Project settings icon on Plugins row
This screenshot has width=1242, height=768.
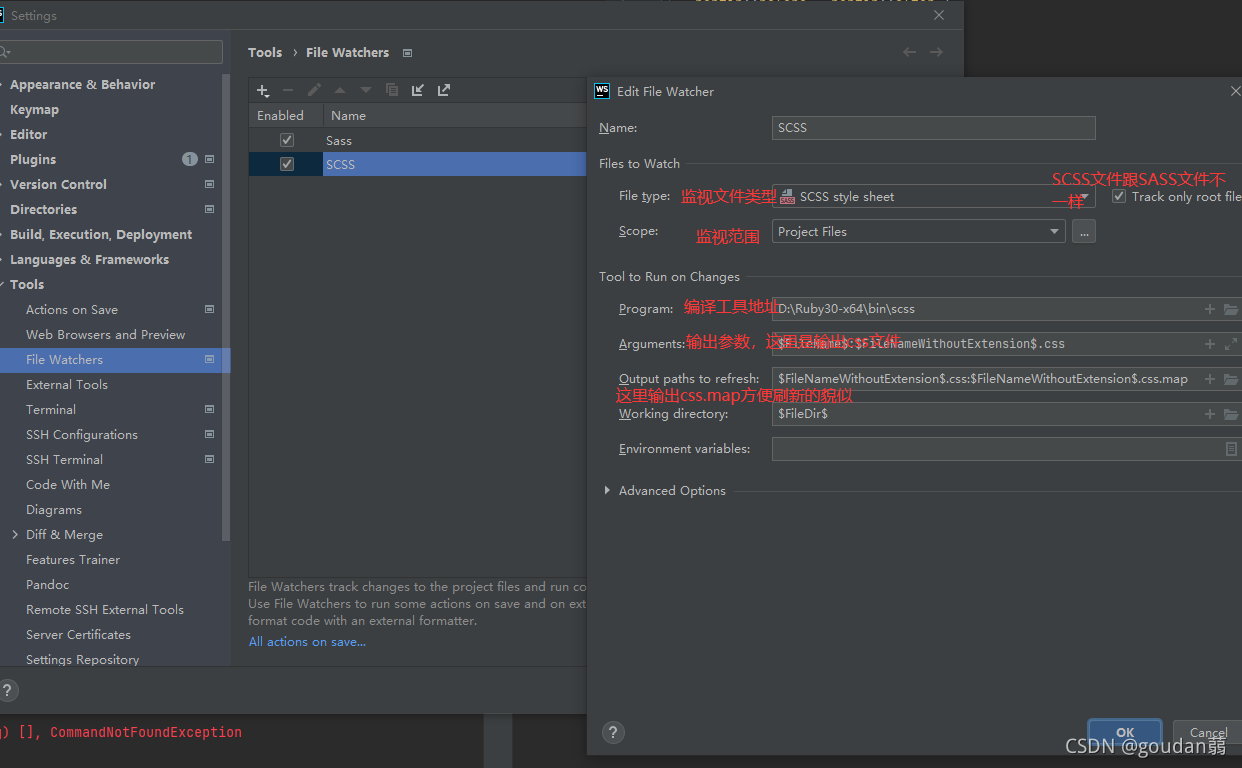[209, 159]
